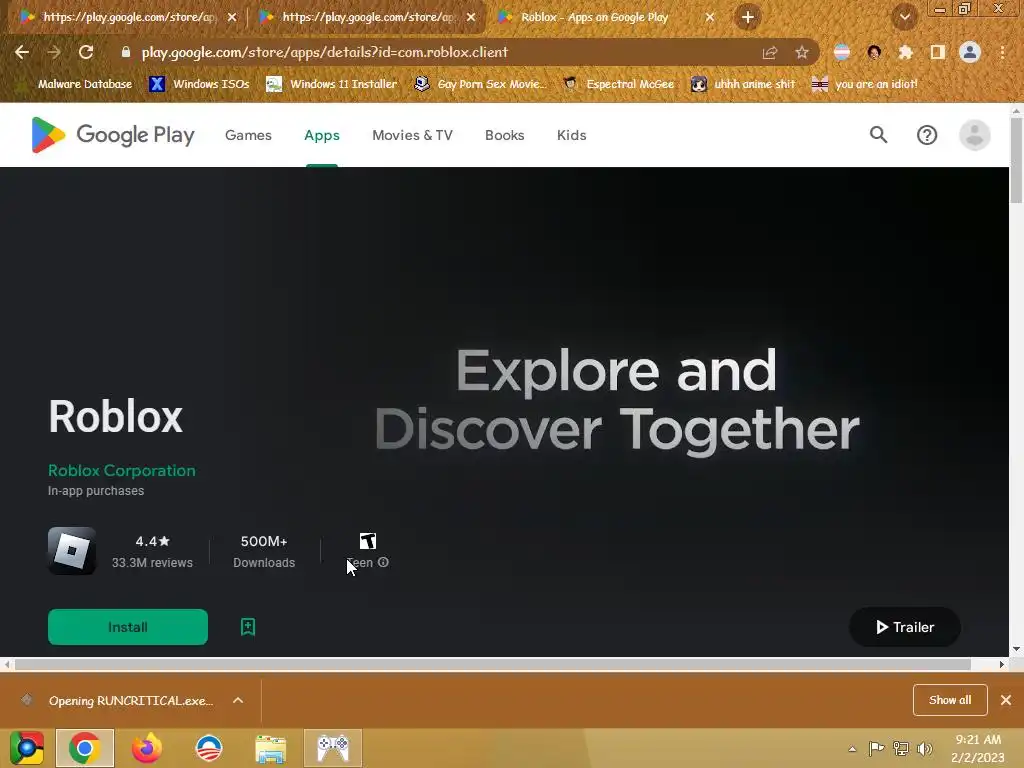Show all downloads
Viewport: 1024px width, 768px height.
pos(950,700)
